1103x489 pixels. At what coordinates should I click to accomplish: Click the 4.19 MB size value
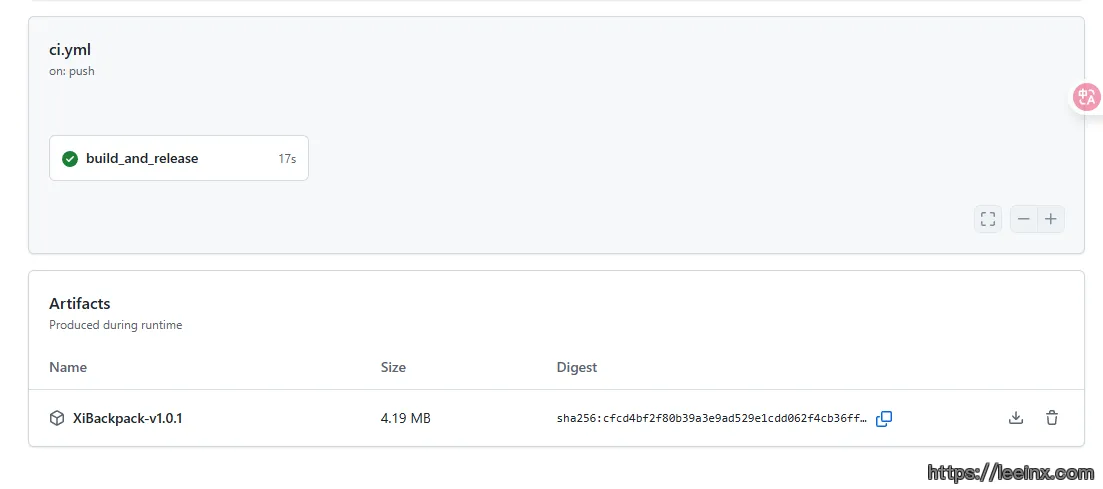click(x=405, y=418)
